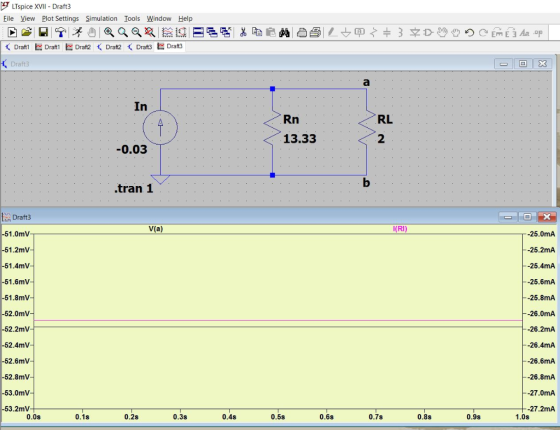This screenshot has width=560, height=430.
Task: Save the schematic with the floppy icon
Action: [43, 32]
